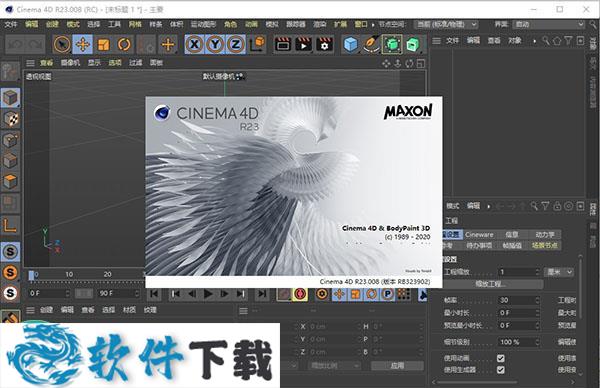Screen dimensions: 600x388
Task: Toggle the 使用生成器 checkbox
Action: [x=501, y=370]
